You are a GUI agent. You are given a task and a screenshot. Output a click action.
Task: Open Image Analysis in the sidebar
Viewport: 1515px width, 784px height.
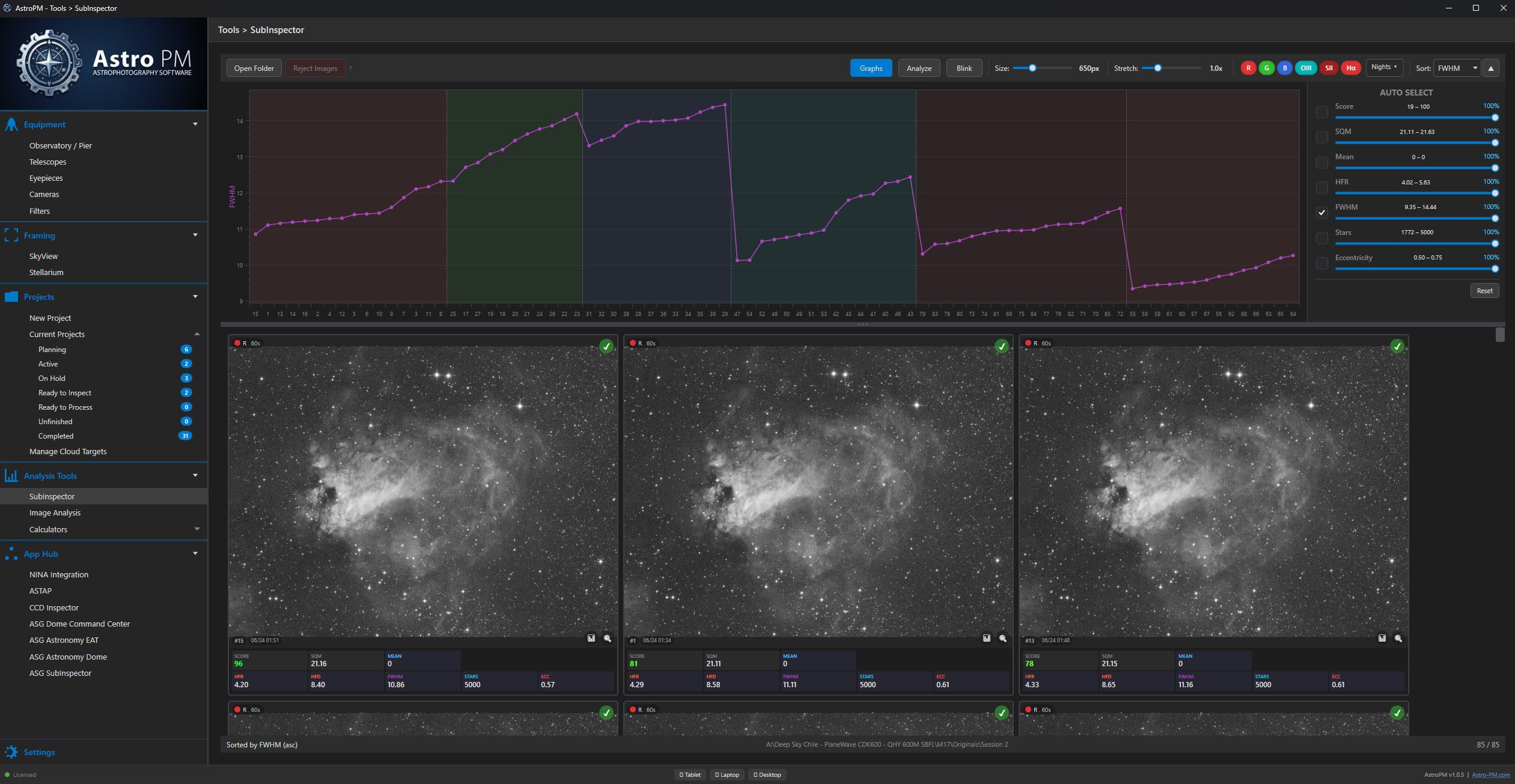(55, 512)
